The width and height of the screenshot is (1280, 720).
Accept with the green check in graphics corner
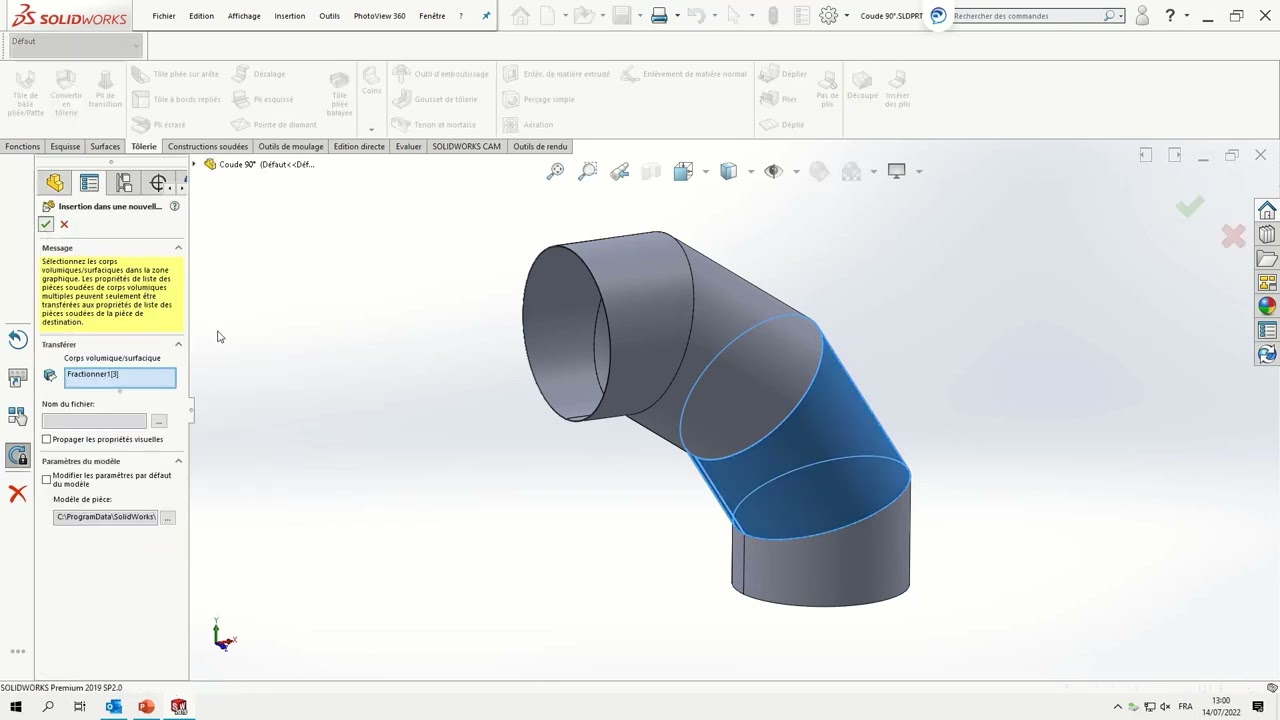(x=1190, y=206)
